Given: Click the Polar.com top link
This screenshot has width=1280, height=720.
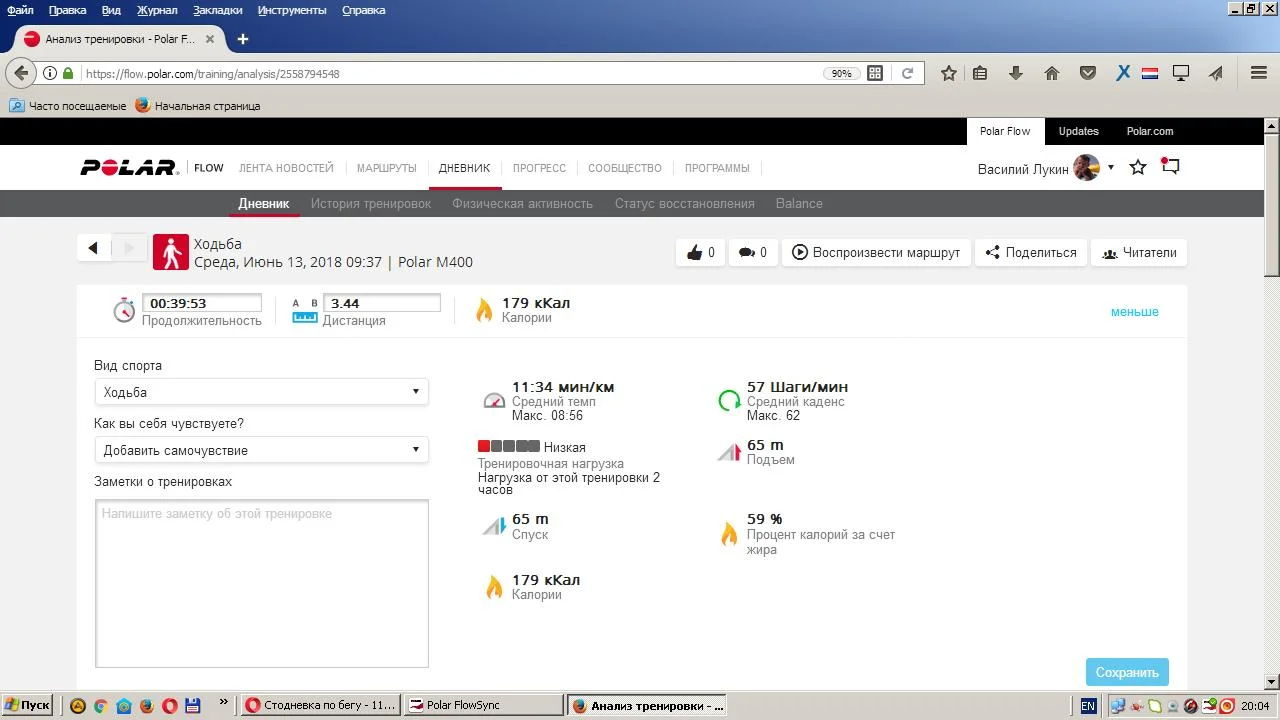Looking at the screenshot, I should 1150,131.
